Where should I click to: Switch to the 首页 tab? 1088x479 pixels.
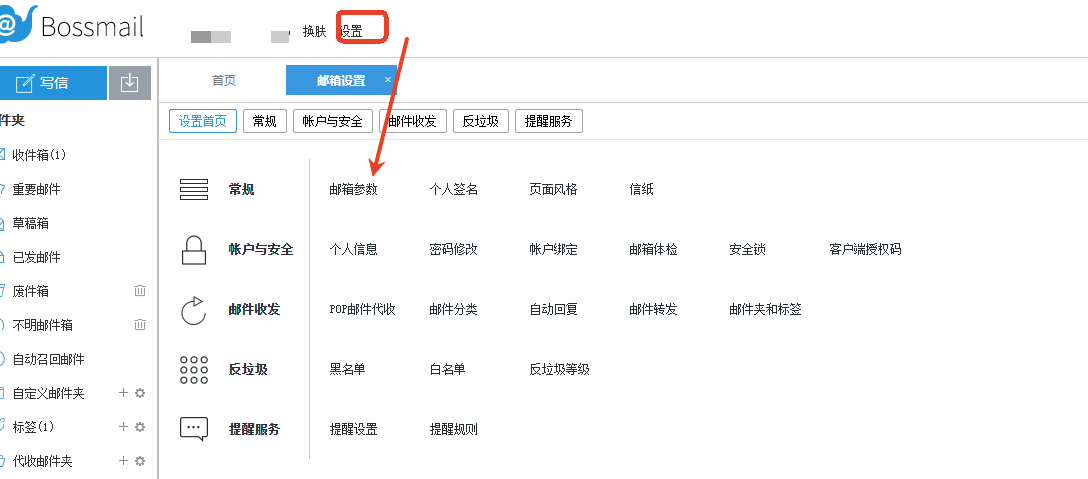click(224, 81)
